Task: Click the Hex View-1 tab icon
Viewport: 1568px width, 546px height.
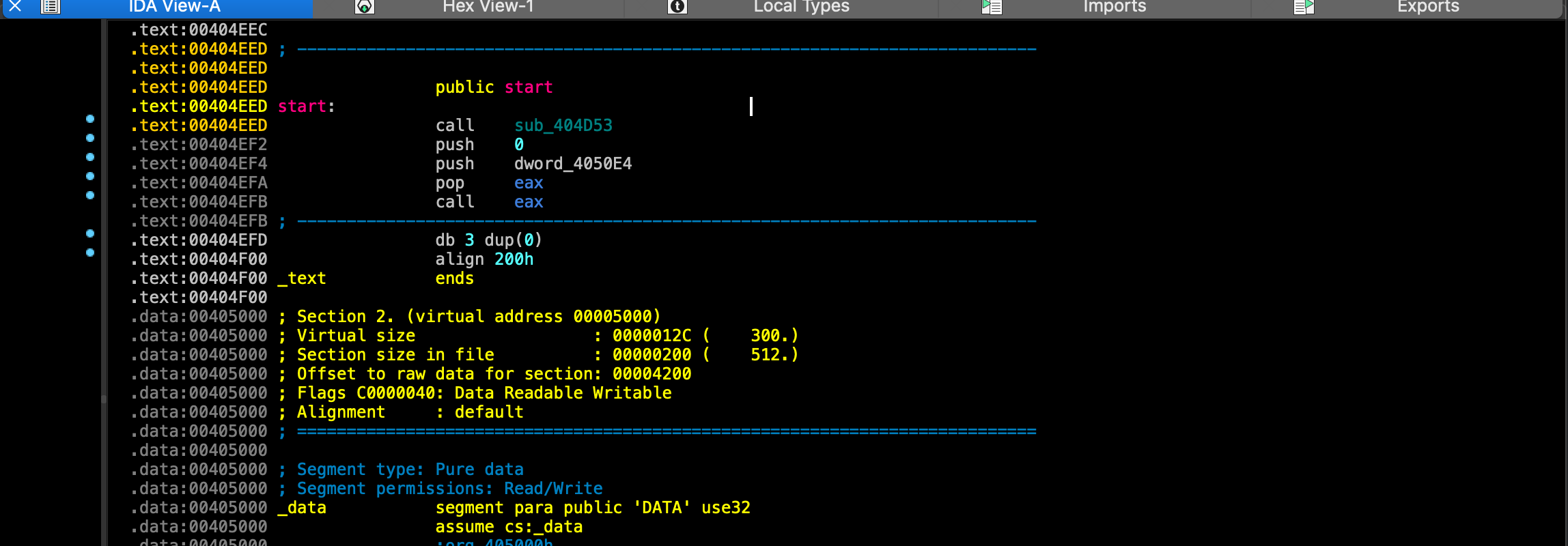Action: [x=365, y=7]
